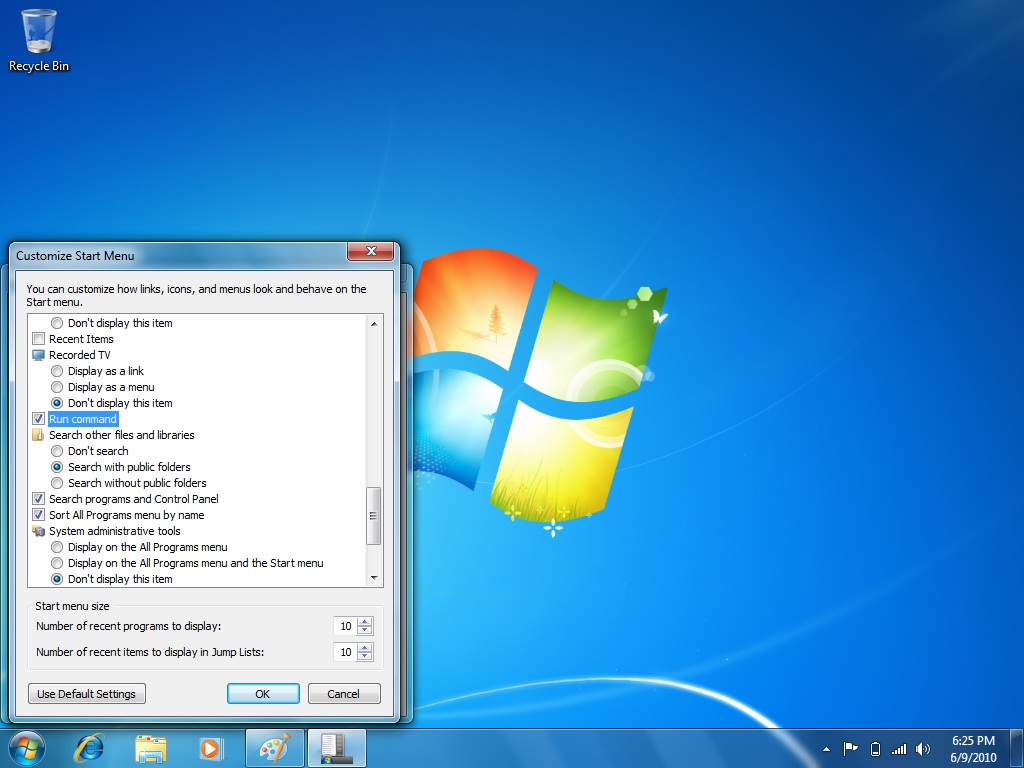The width and height of the screenshot is (1024, 768).
Task: Click Search other files and libraries icon
Action: click(39, 435)
